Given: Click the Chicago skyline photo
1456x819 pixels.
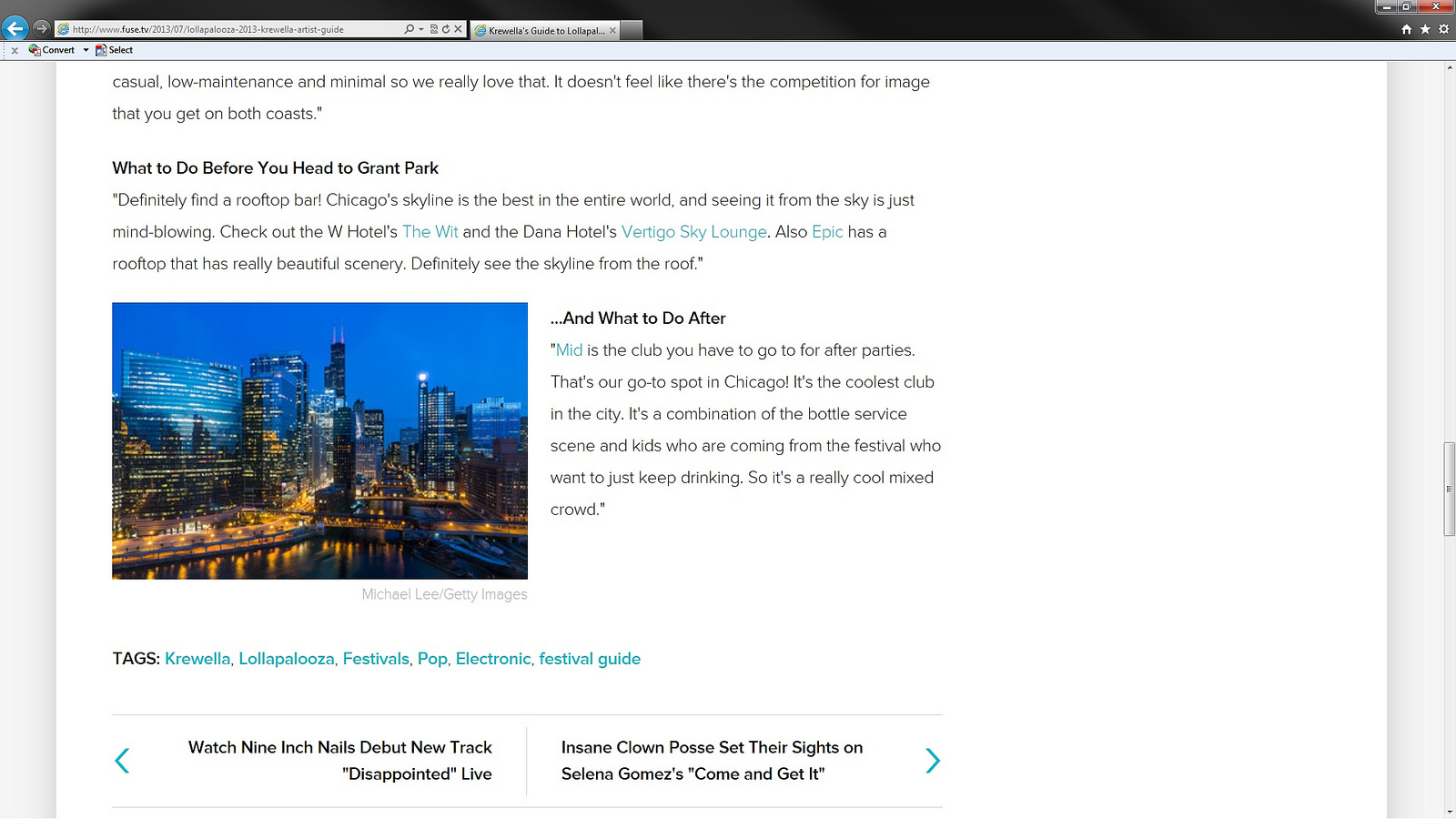Looking at the screenshot, I should coord(319,440).
